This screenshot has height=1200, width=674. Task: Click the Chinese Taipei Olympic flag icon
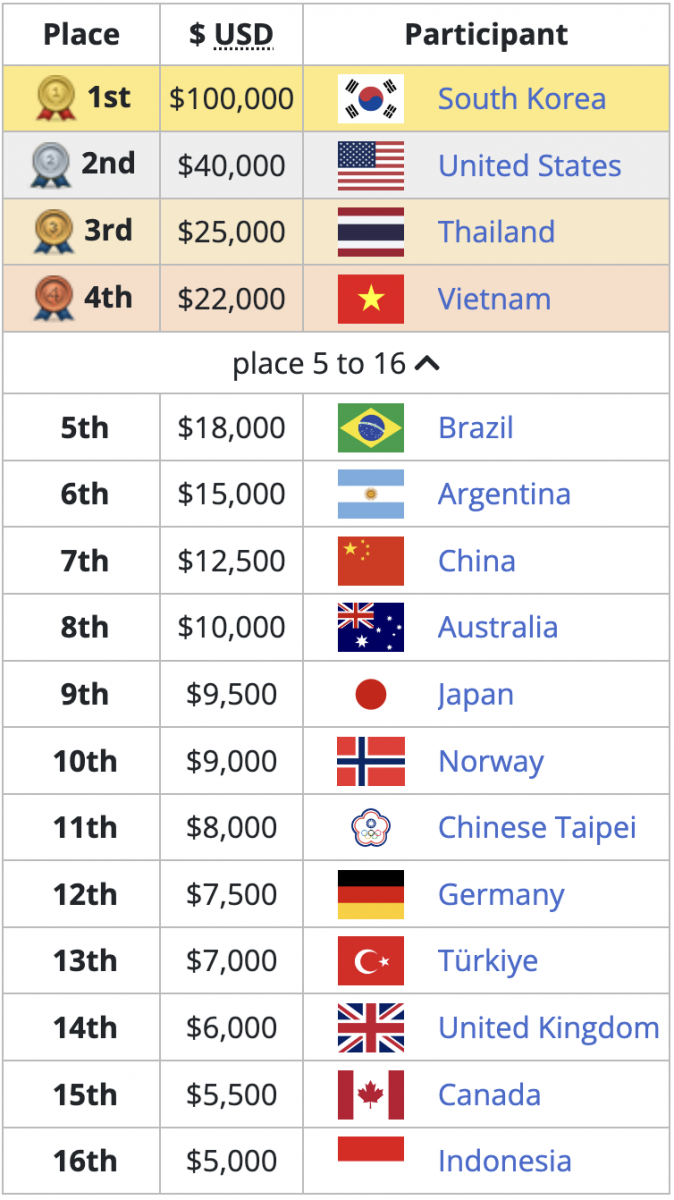pos(371,828)
